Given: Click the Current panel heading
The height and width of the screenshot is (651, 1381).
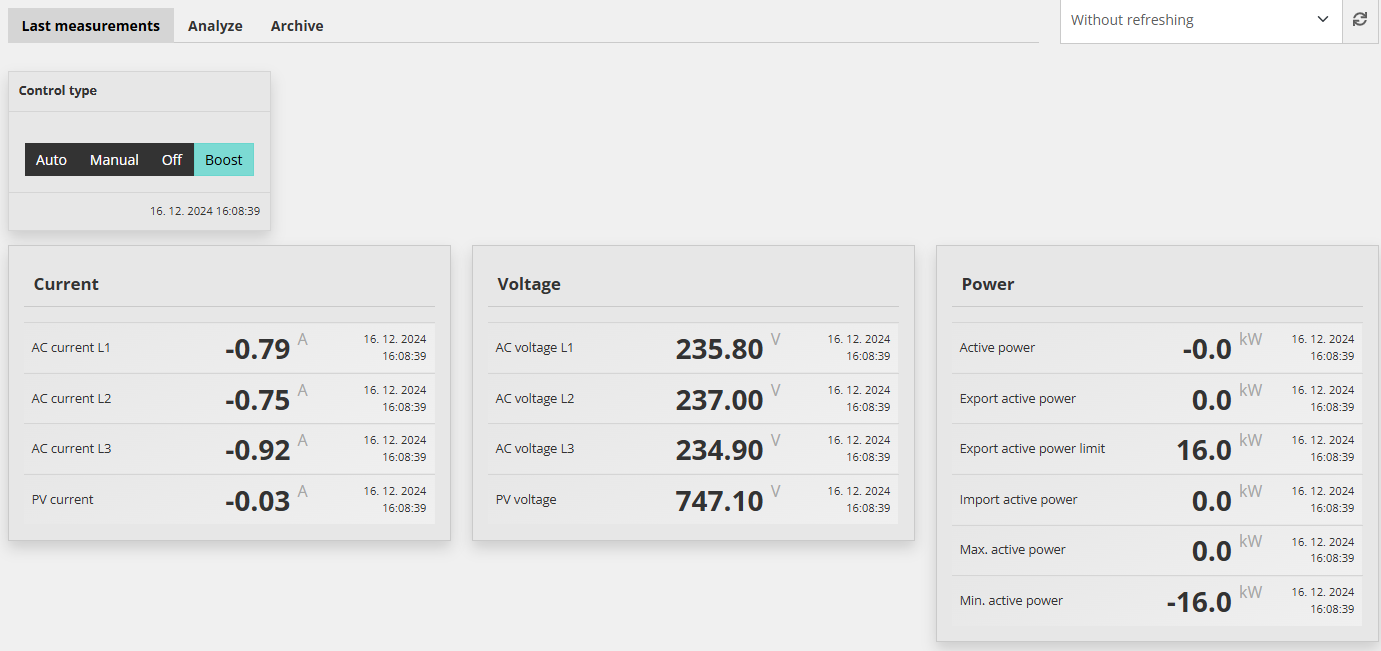Looking at the screenshot, I should point(66,284).
